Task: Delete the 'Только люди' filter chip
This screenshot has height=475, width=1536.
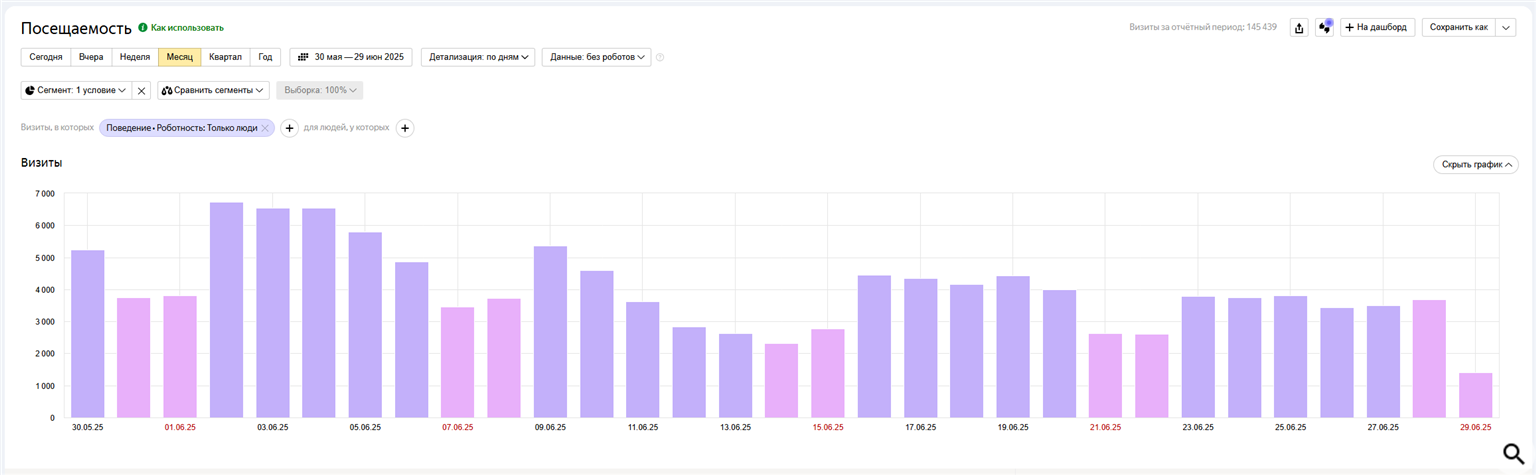Action: click(x=265, y=129)
